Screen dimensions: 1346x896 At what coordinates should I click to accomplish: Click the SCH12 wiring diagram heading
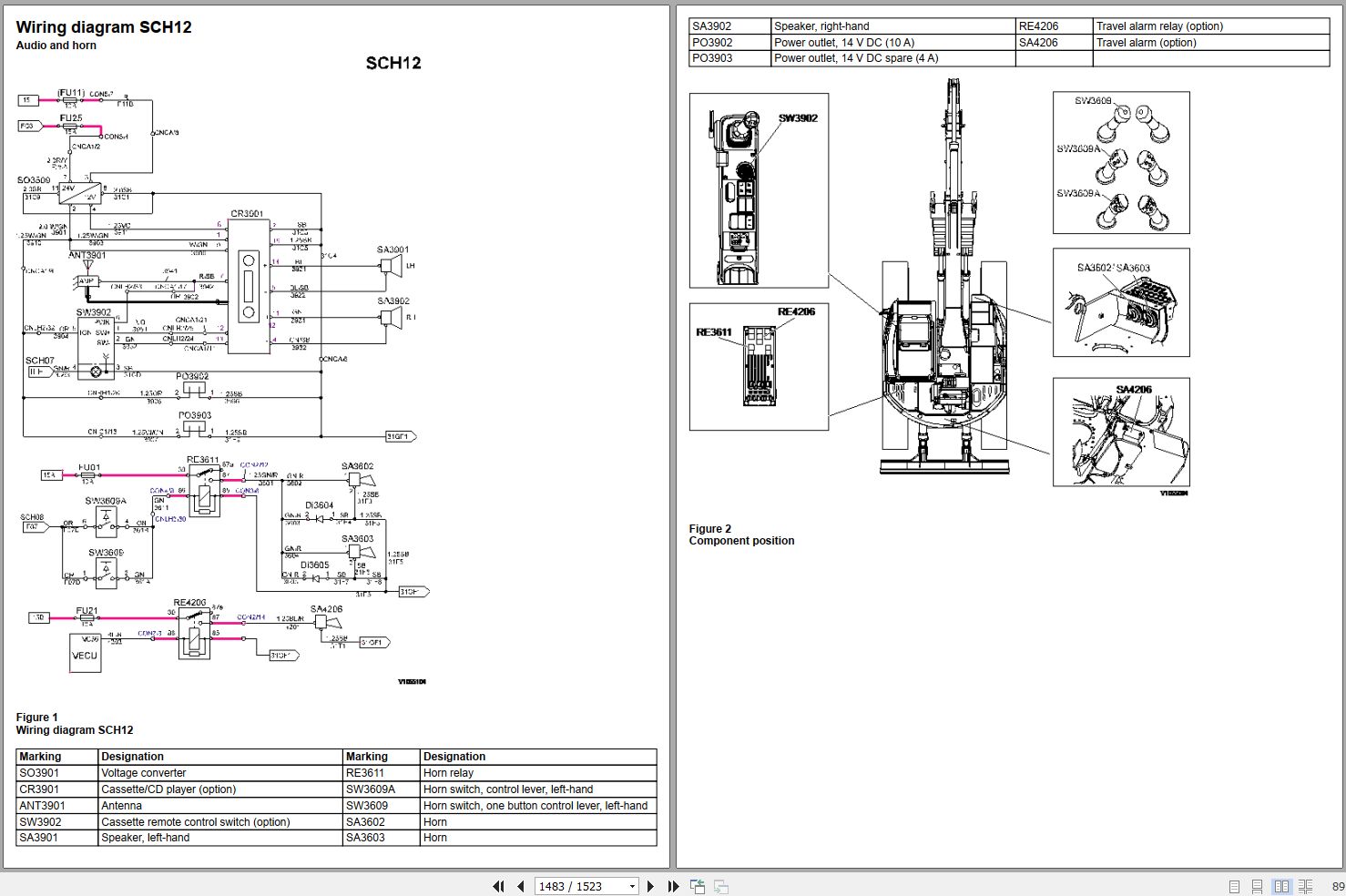click(x=393, y=63)
